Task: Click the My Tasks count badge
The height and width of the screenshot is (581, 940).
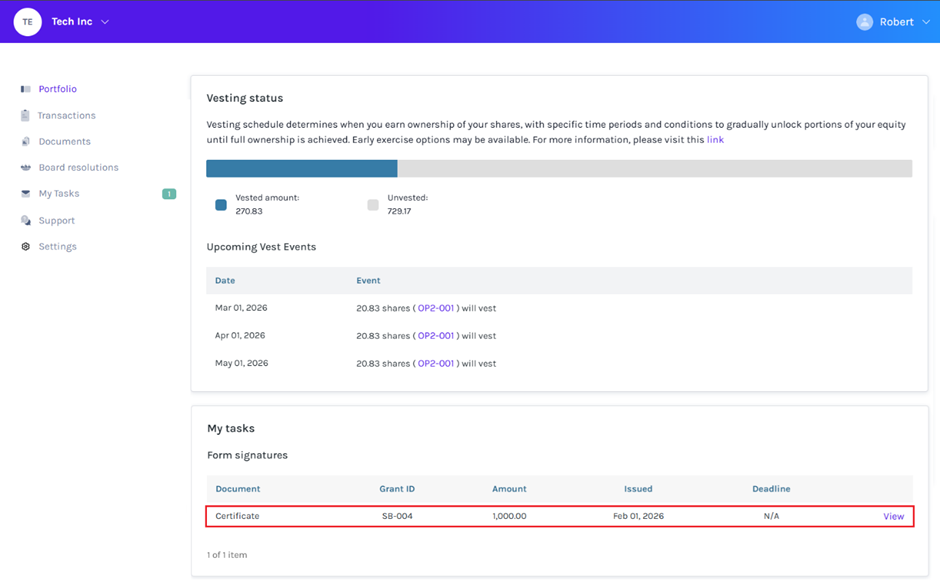Action: (169, 194)
